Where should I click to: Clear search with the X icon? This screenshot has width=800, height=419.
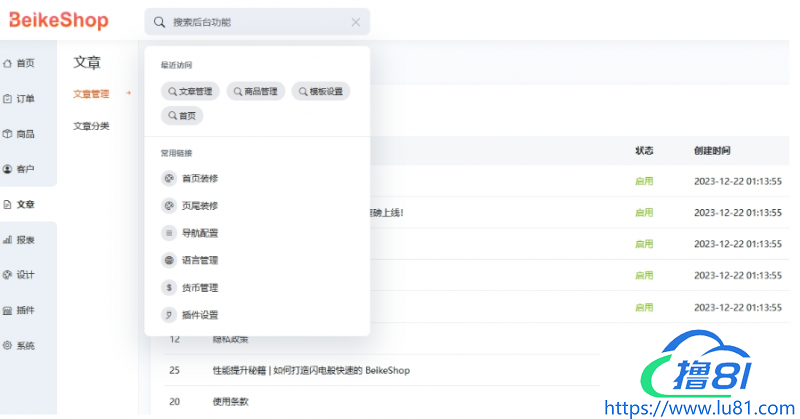[356, 21]
